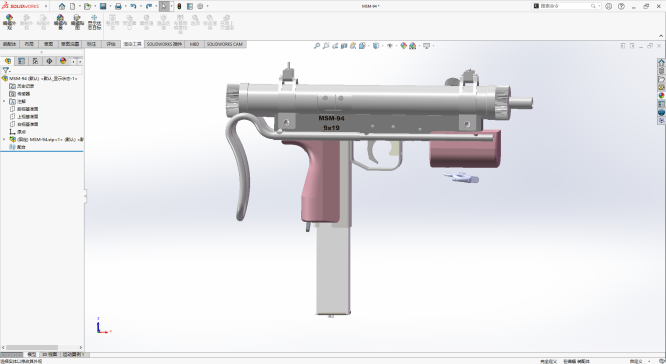Select the Mates folder in tree
The width and height of the screenshot is (666, 364).
click(x=17, y=147)
